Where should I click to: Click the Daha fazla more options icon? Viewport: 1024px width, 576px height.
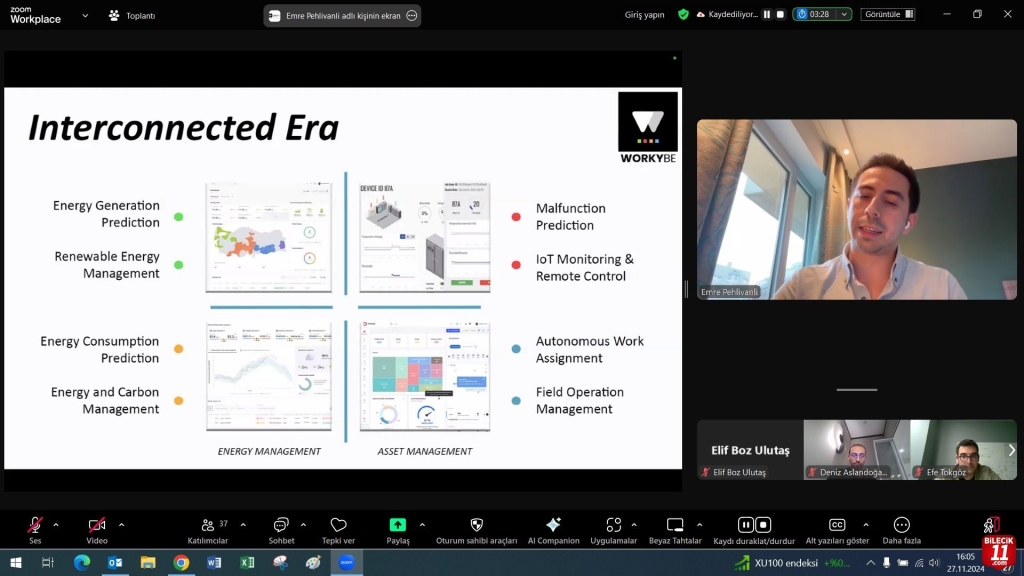click(901, 525)
